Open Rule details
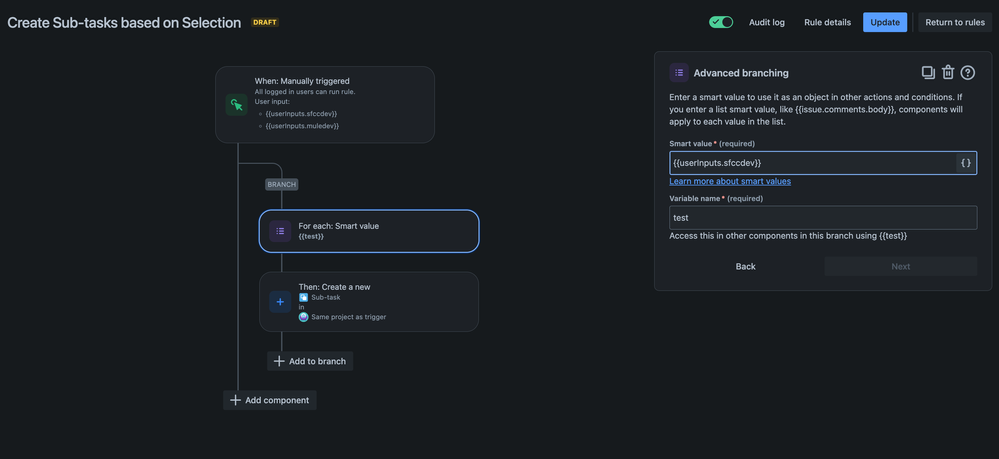 point(827,22)
